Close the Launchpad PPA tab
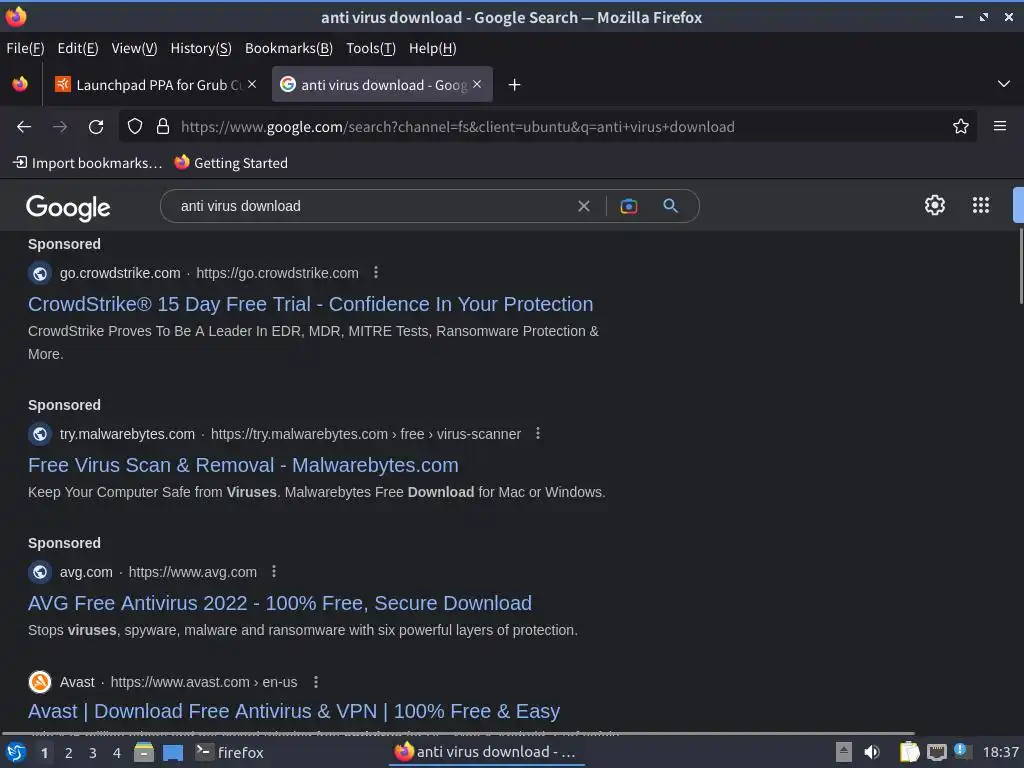Screen dimensions: 1024x768 252,84
